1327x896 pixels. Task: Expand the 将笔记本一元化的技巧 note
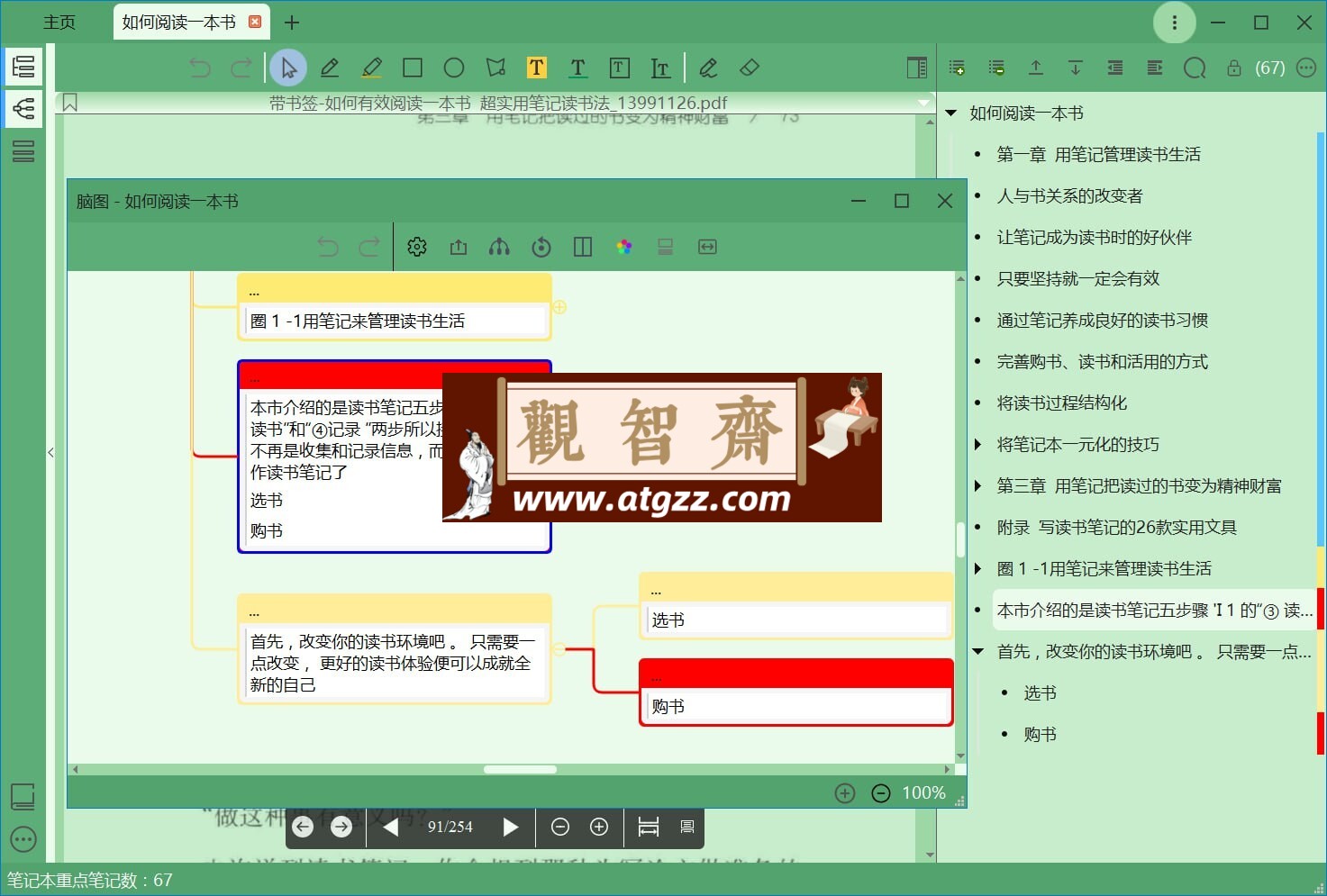click(978, 444)
